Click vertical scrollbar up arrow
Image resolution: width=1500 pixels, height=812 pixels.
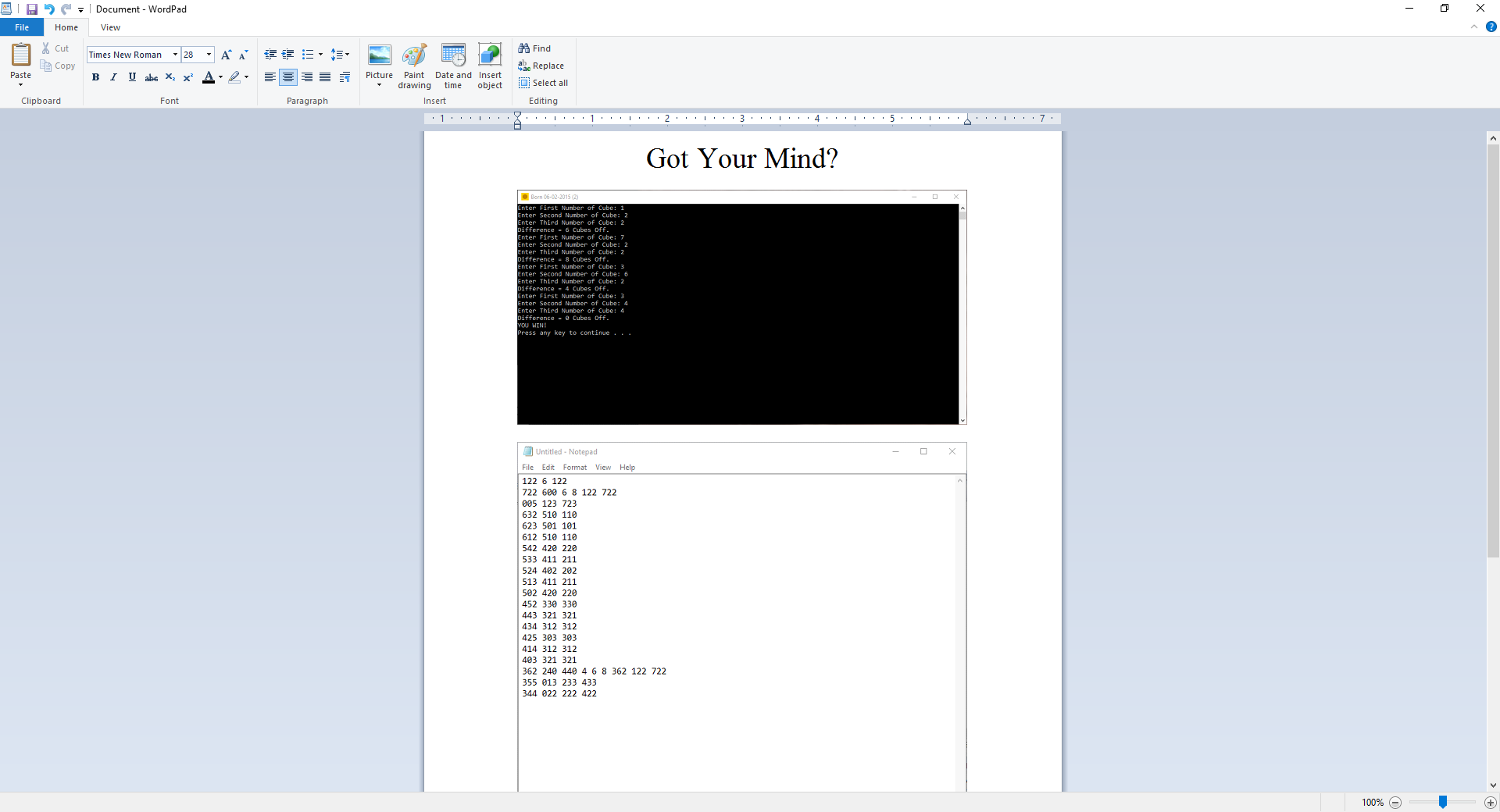[1493, 138]
